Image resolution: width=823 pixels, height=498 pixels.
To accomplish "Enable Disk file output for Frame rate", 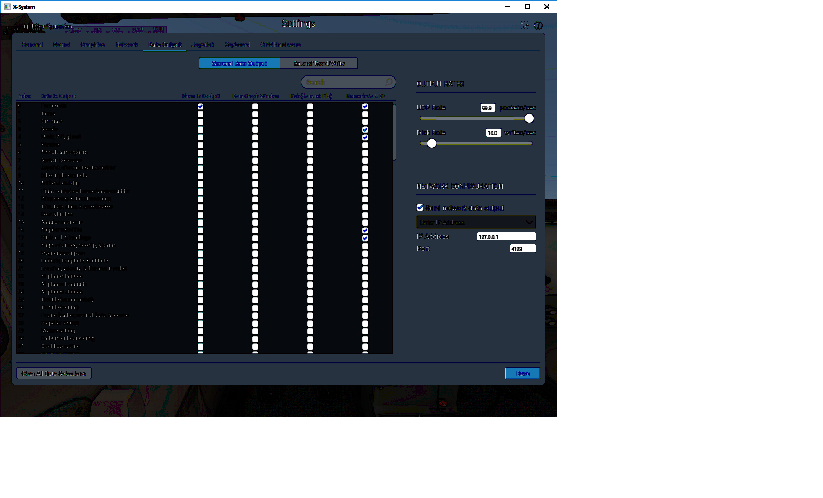I will point(310,106).
